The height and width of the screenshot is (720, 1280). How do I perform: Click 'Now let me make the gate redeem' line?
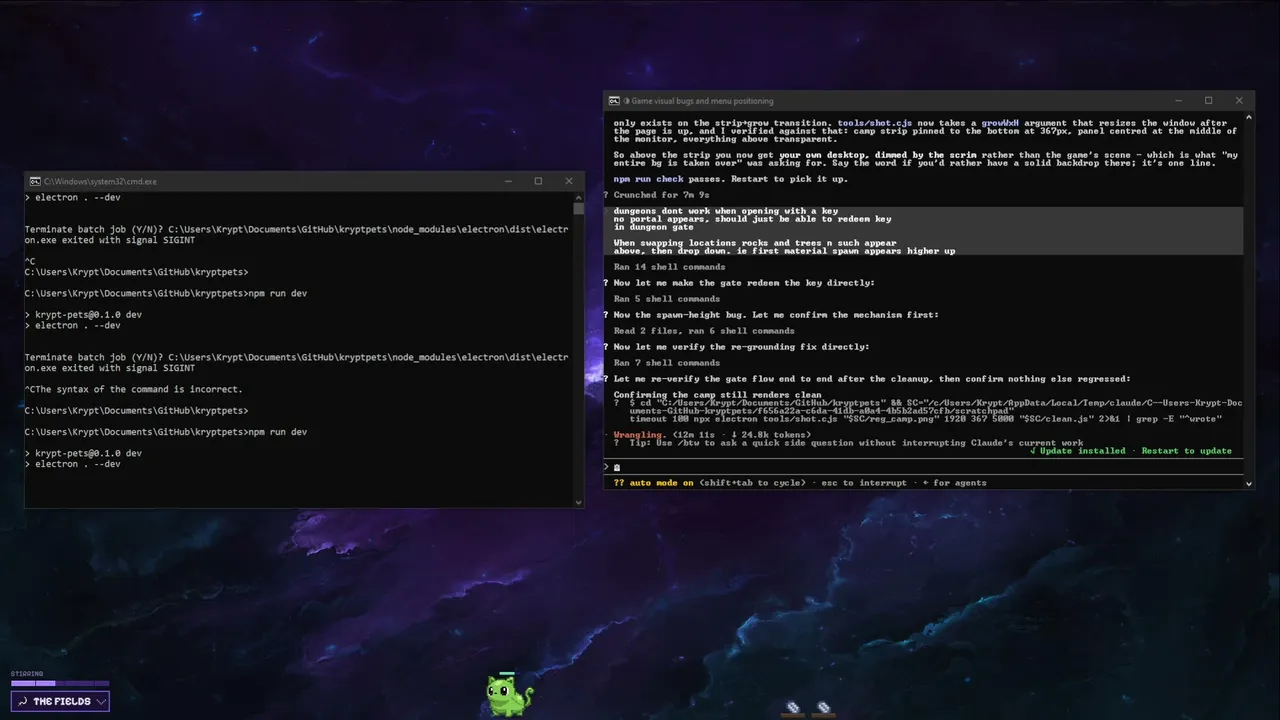(744, 283)
